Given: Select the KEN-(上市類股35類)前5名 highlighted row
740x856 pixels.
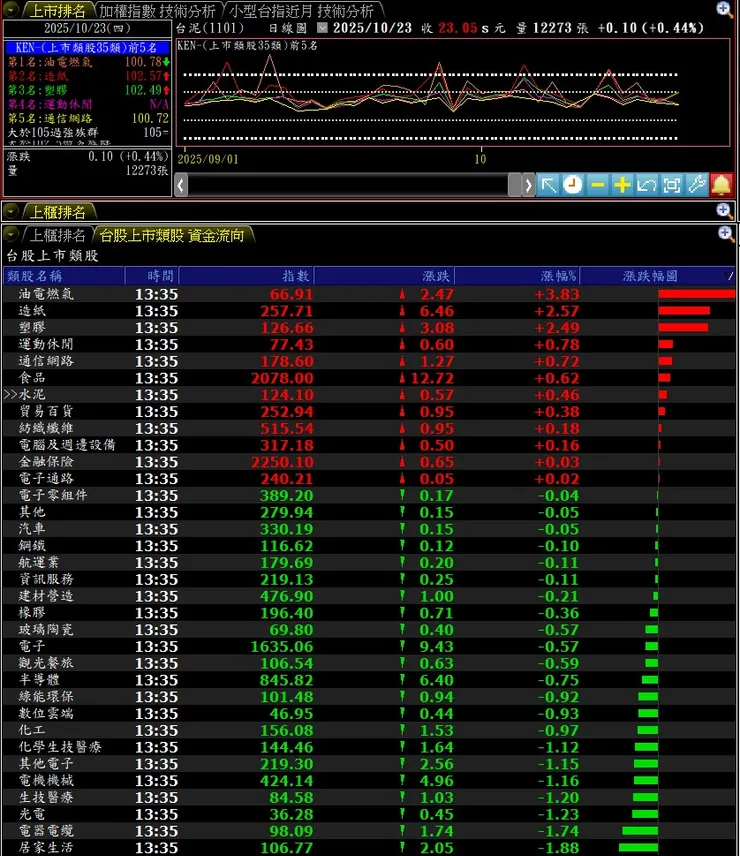Looking at the screenshot, I should (x=87, y=48).
